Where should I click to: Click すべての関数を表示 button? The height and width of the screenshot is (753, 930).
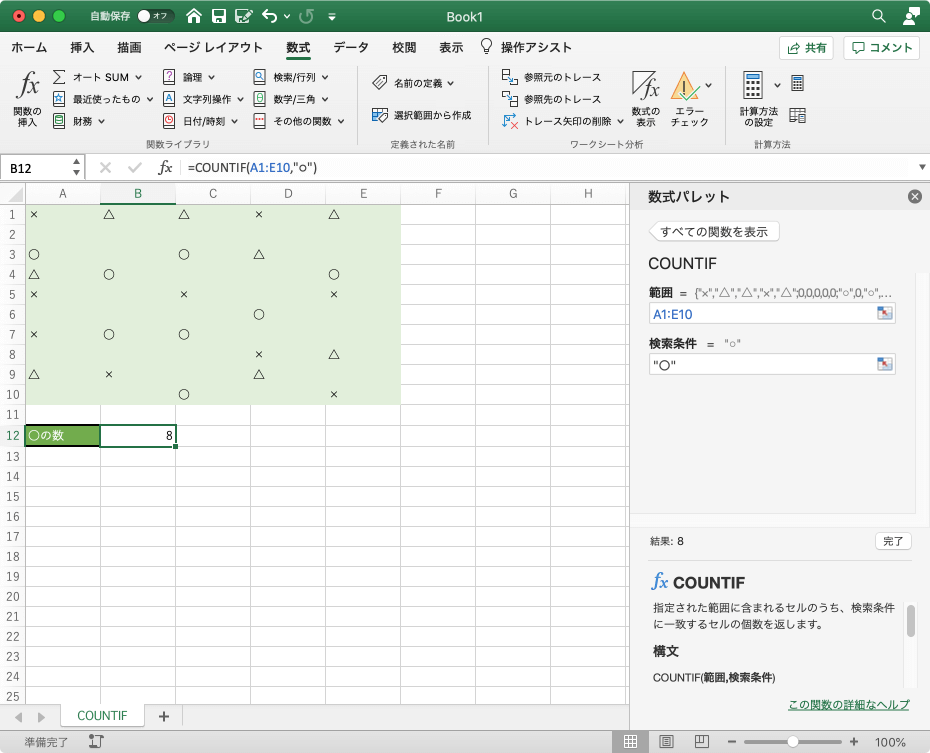pyautogui.click(x=714, y=232)
